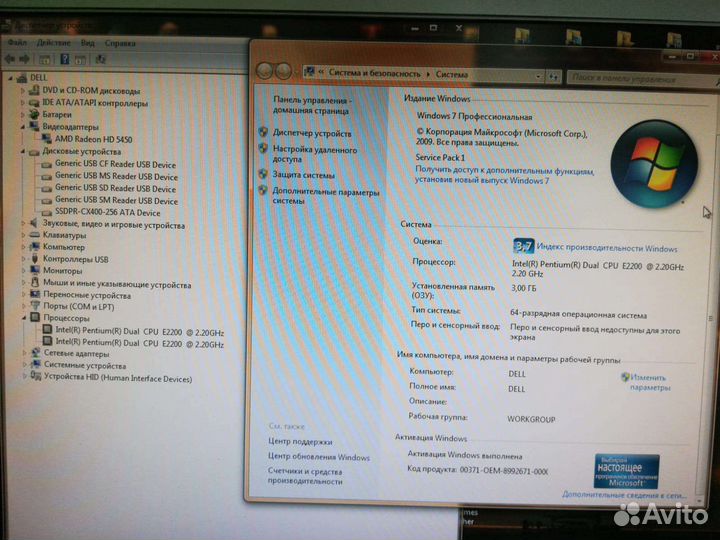This screenshot has width=720, height=540.
Task: Open the Действие menu
Action: pos(53,43)
